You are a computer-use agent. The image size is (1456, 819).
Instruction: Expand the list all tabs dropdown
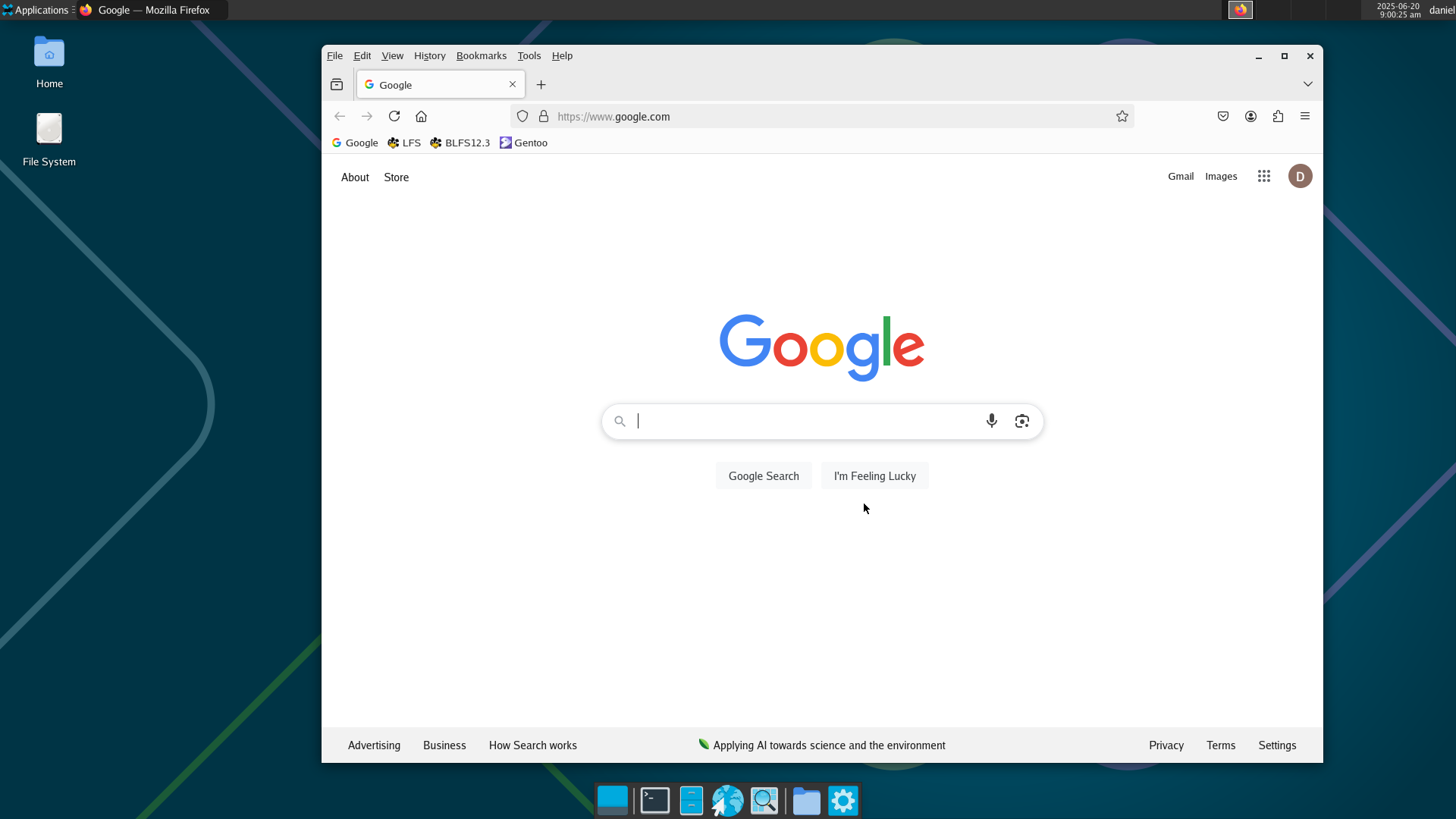pyautogui.click(x=1308, y=83)
